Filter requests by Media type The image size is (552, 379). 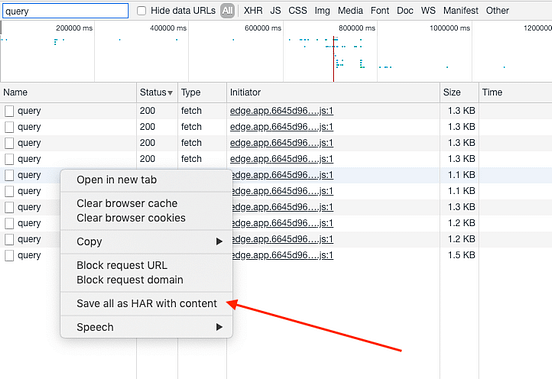click(x=350, y=11)
